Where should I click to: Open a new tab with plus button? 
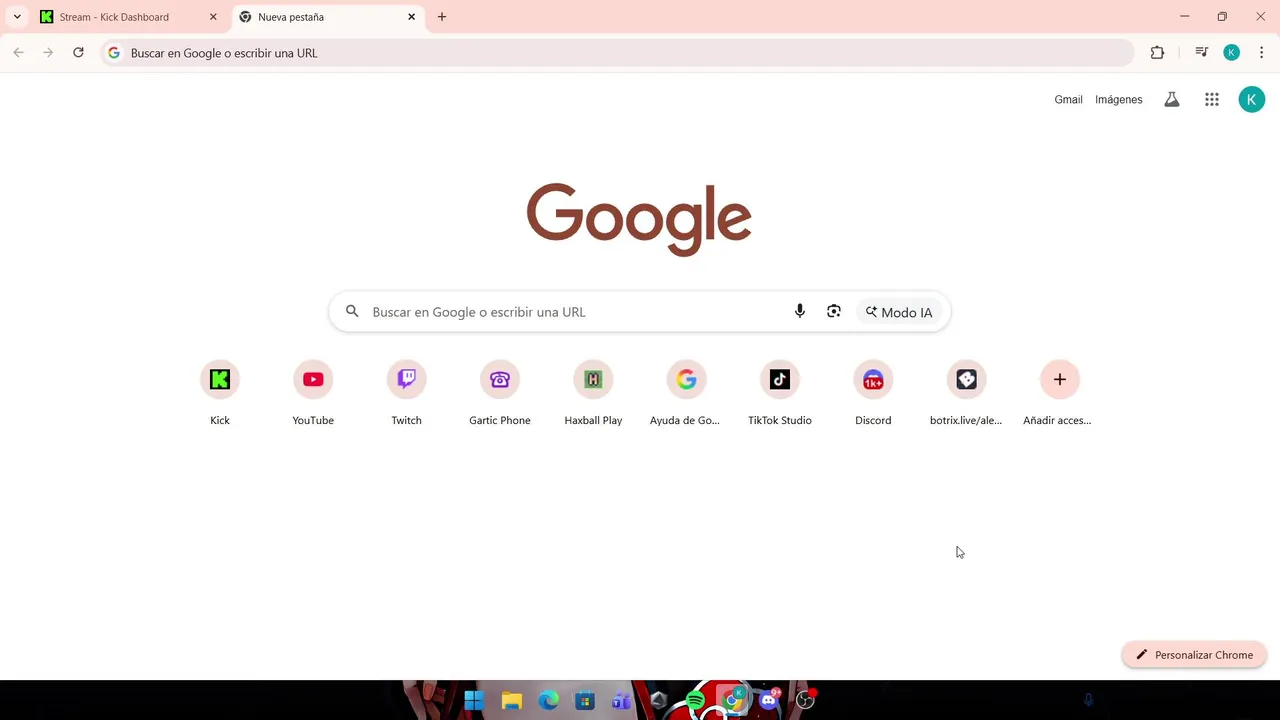point(442,17)
